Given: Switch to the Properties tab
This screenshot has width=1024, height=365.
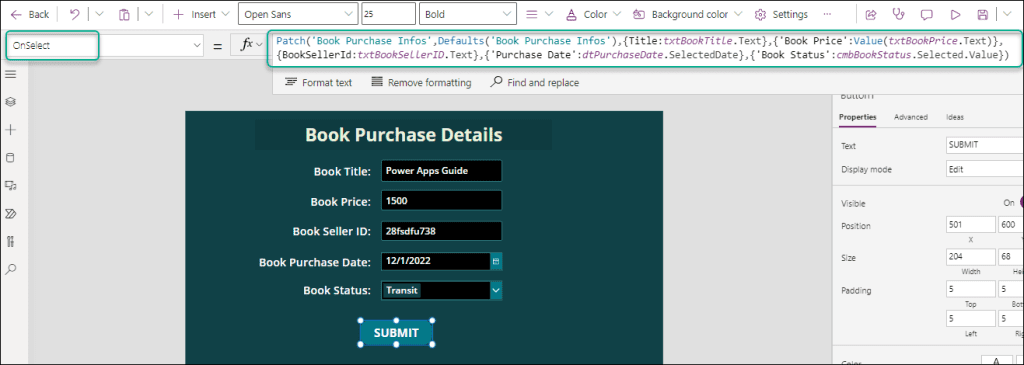Looking at the screenshot, I should 857,117.
